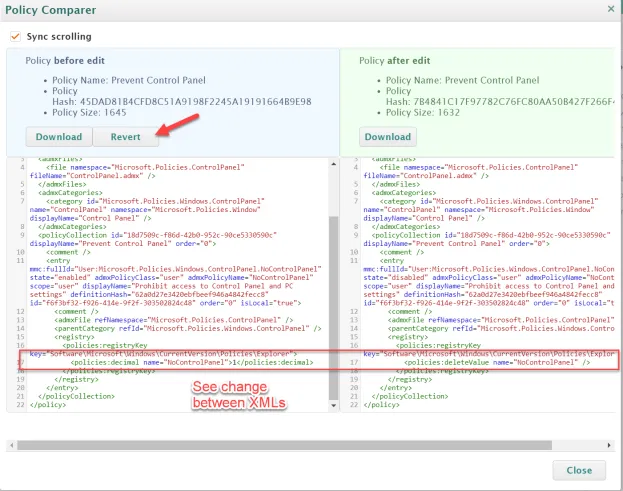Click the after-edit hash starting 7B4841C17F97782C
Screen dimensions: 623x491
click(514, 102)
